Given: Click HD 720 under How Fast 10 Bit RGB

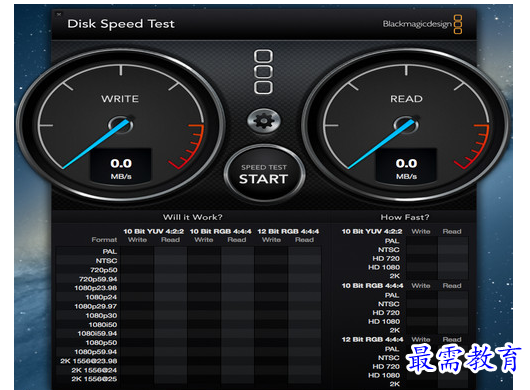Looking at the screenshot, I should 386,313.
